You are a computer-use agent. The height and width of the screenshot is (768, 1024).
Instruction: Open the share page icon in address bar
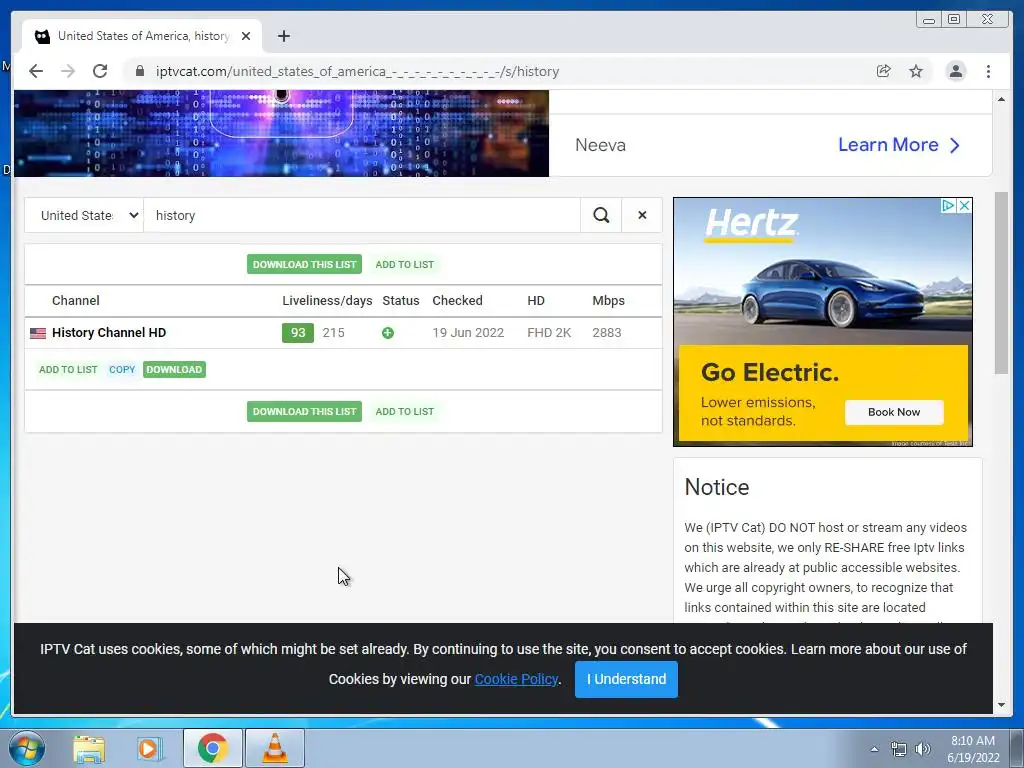pyautogui.click(x=884, y=71)
